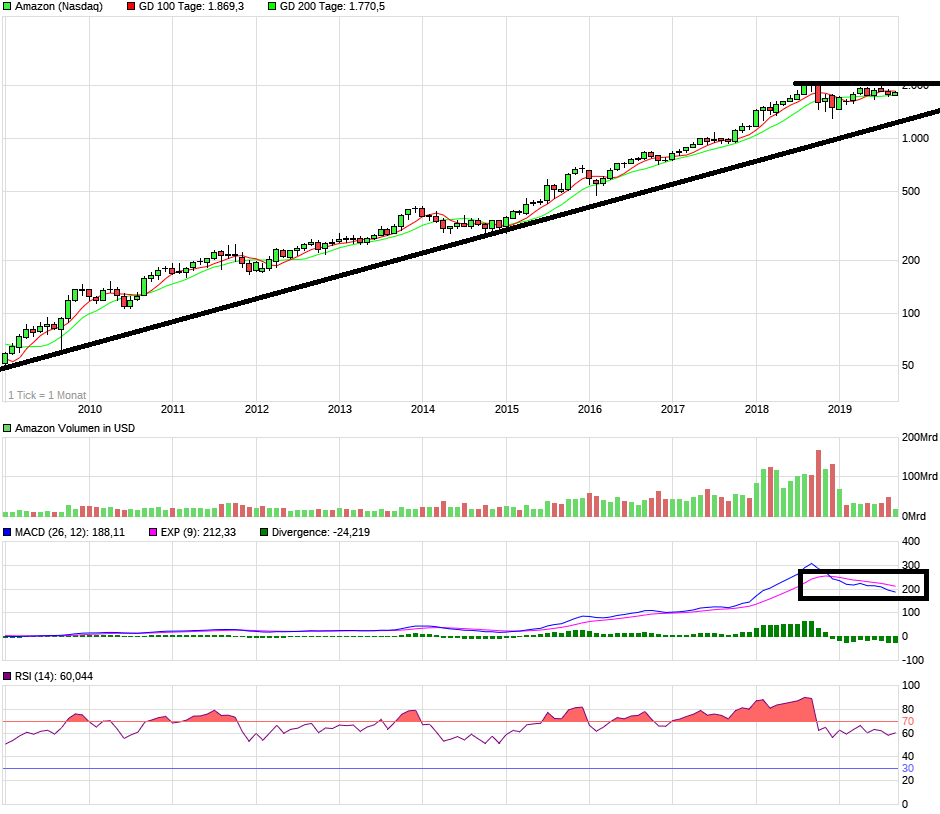Click the 100Mrd volume axis label

[920, 477]
